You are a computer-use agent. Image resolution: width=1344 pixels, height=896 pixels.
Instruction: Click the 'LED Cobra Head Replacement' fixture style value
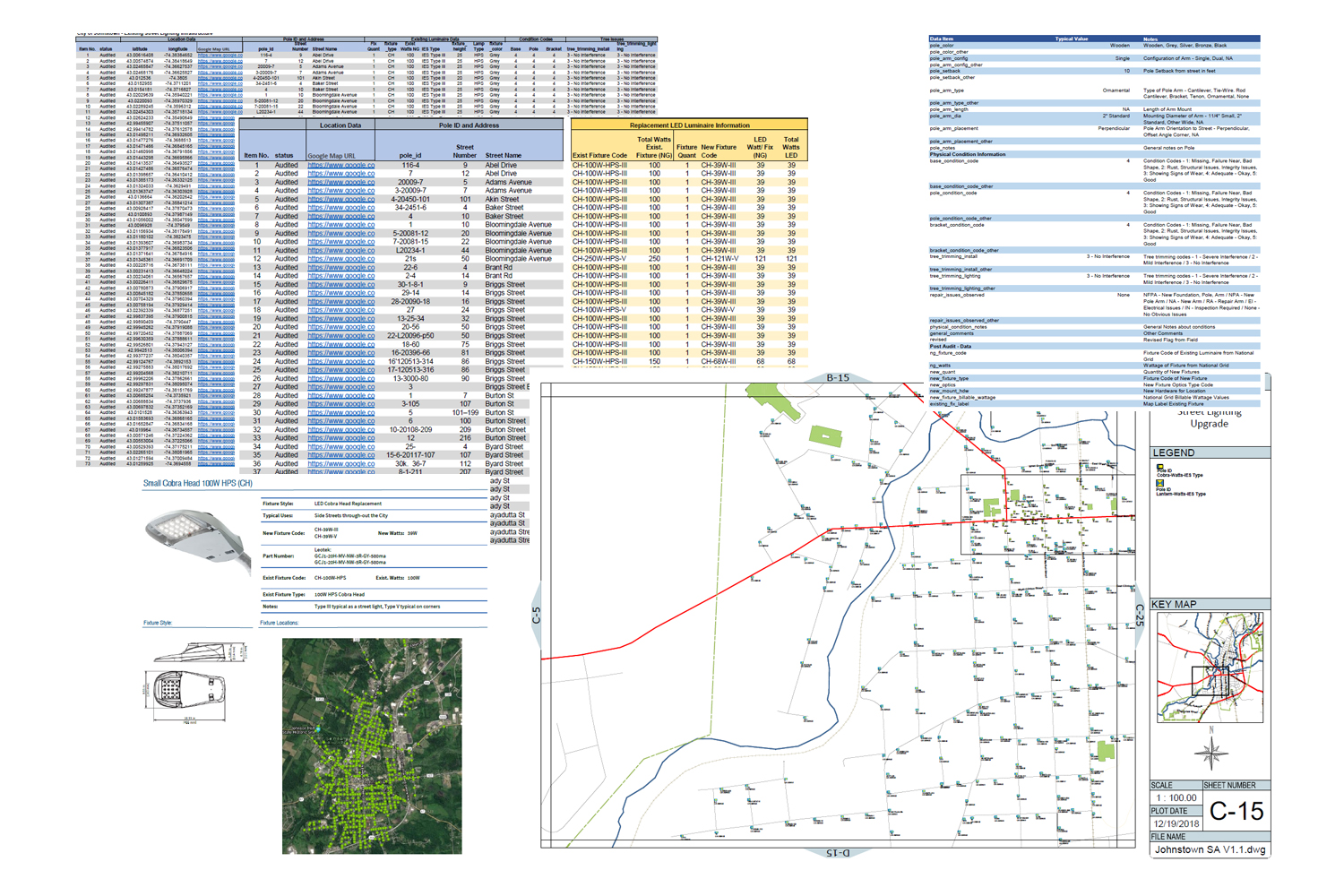pos(348,504)
